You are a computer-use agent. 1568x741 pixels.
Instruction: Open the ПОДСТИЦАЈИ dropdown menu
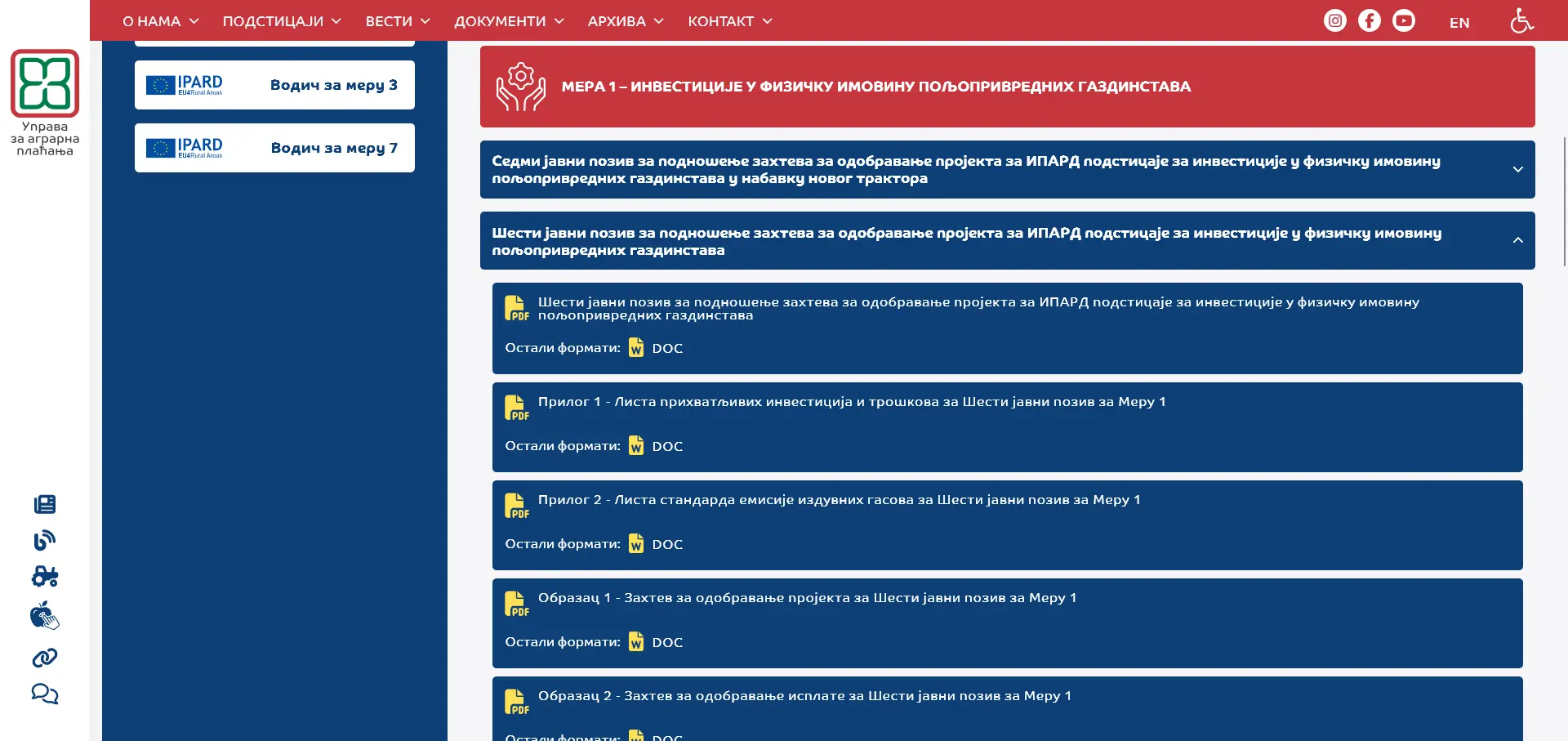click(x=282, y=21)
